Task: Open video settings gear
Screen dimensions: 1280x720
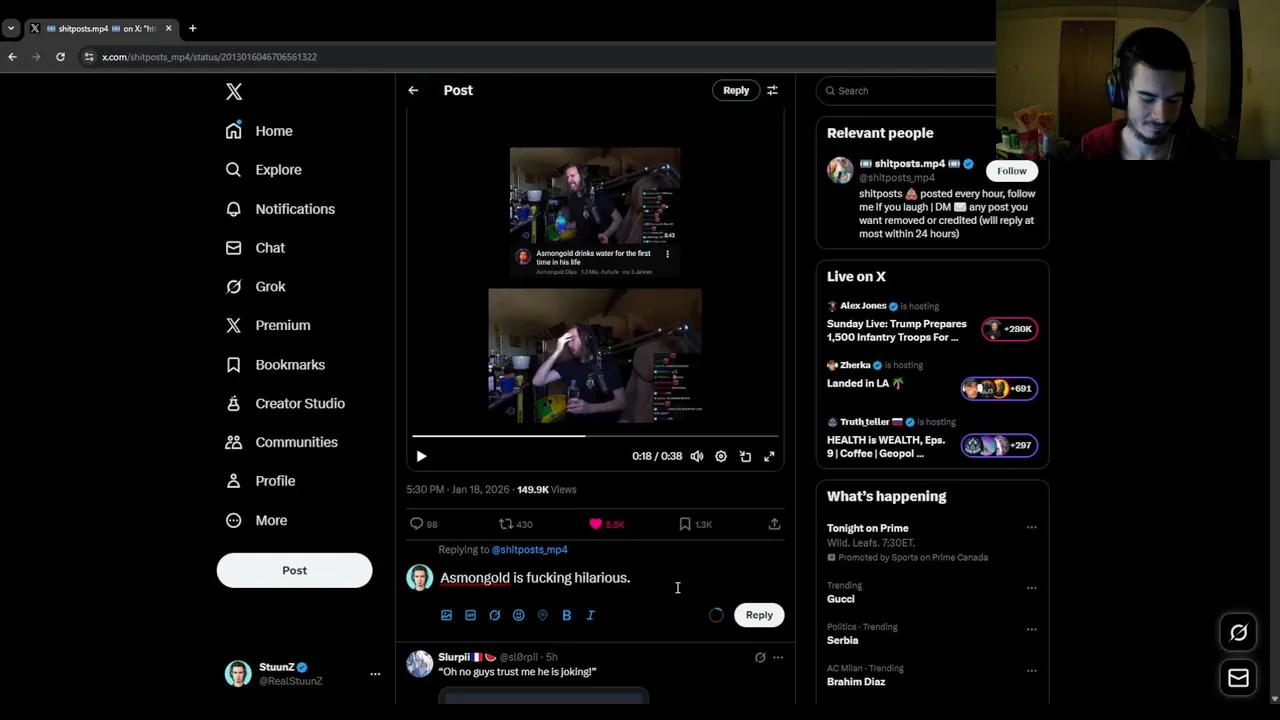Action: (x=721, y=456)
